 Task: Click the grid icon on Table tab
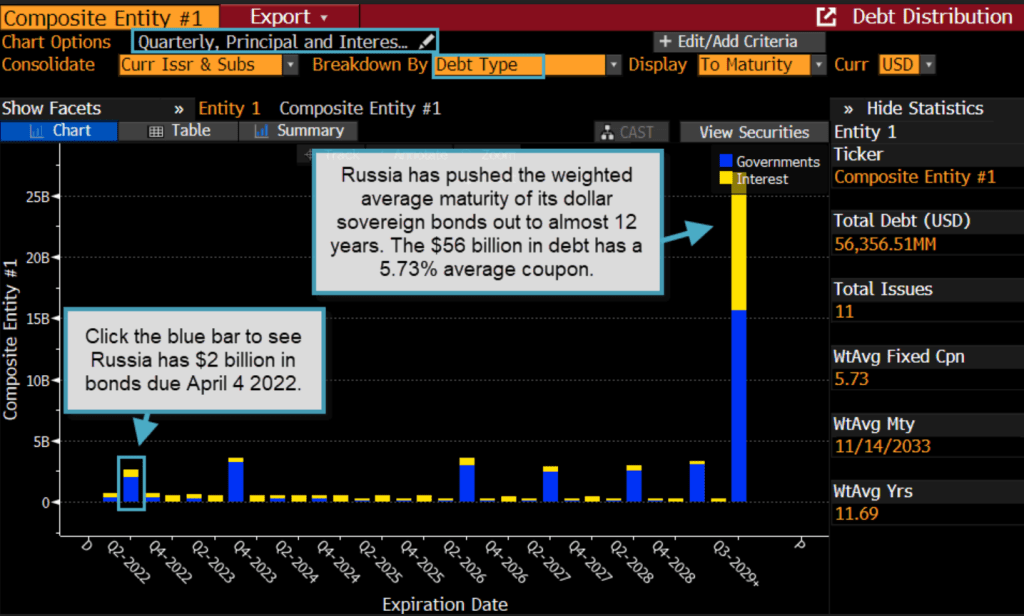click(155, 131)
